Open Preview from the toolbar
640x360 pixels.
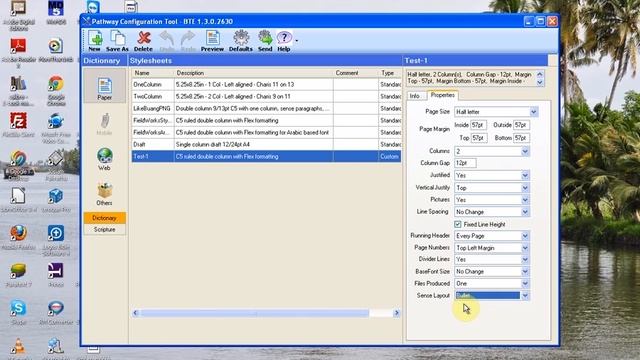coord(212,41)
